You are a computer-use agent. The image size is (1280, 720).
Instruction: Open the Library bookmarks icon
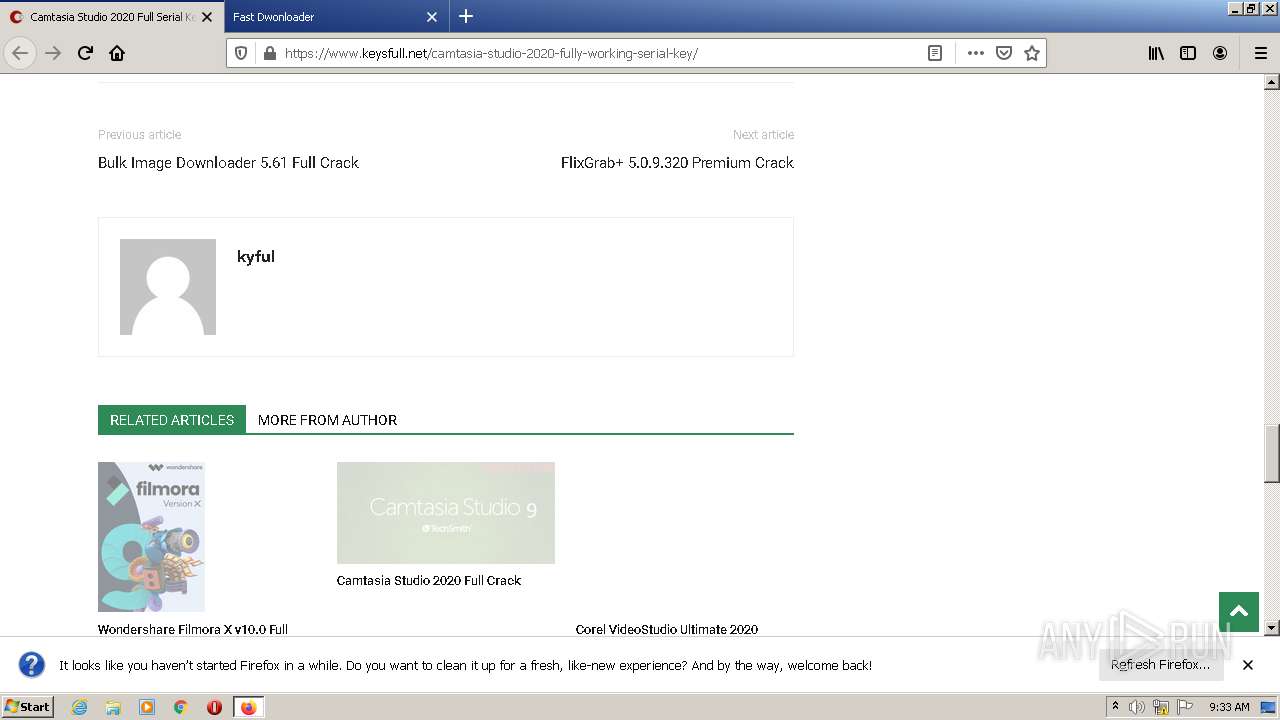(x=1156, y=53)
